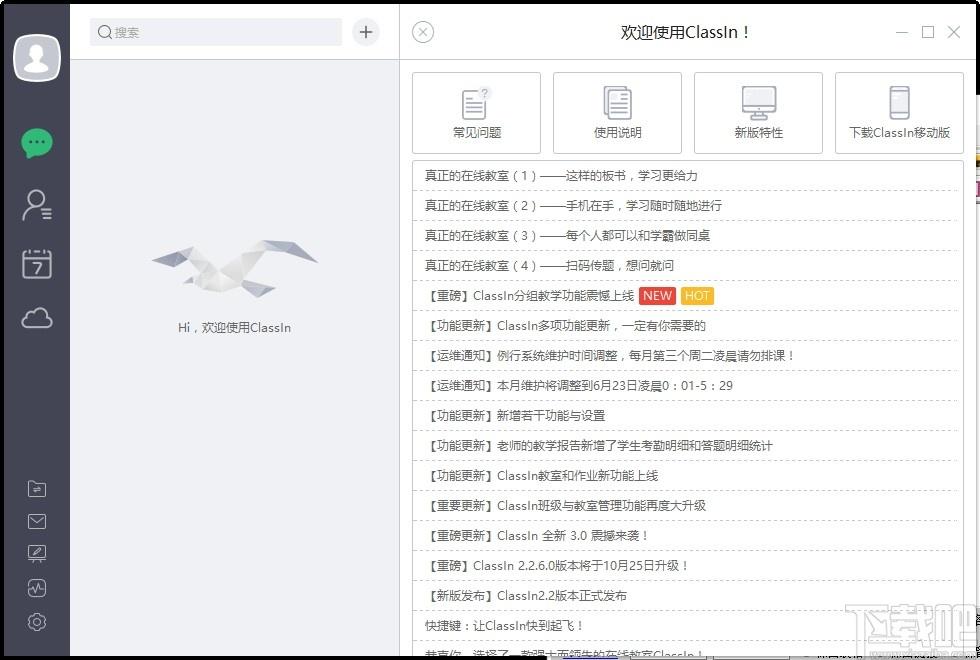Open the contacts list icon
980x660 pixels.
(x=37, y=205)
